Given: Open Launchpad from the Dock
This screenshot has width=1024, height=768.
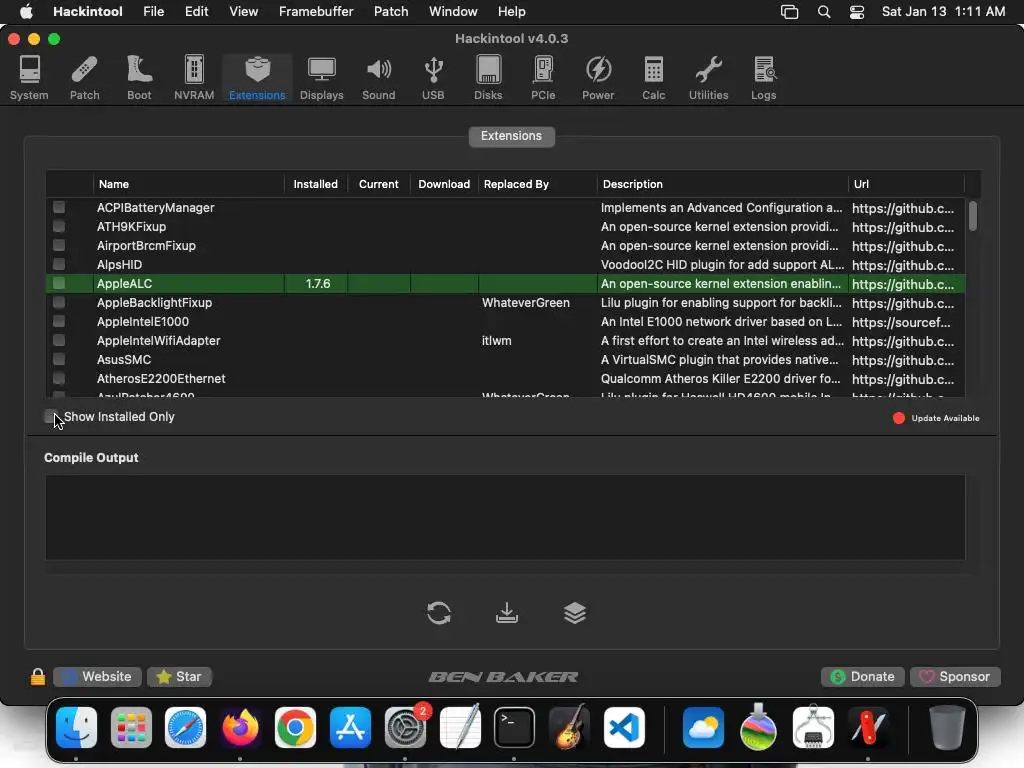Looking at the screenshot, I should [131, 728].
